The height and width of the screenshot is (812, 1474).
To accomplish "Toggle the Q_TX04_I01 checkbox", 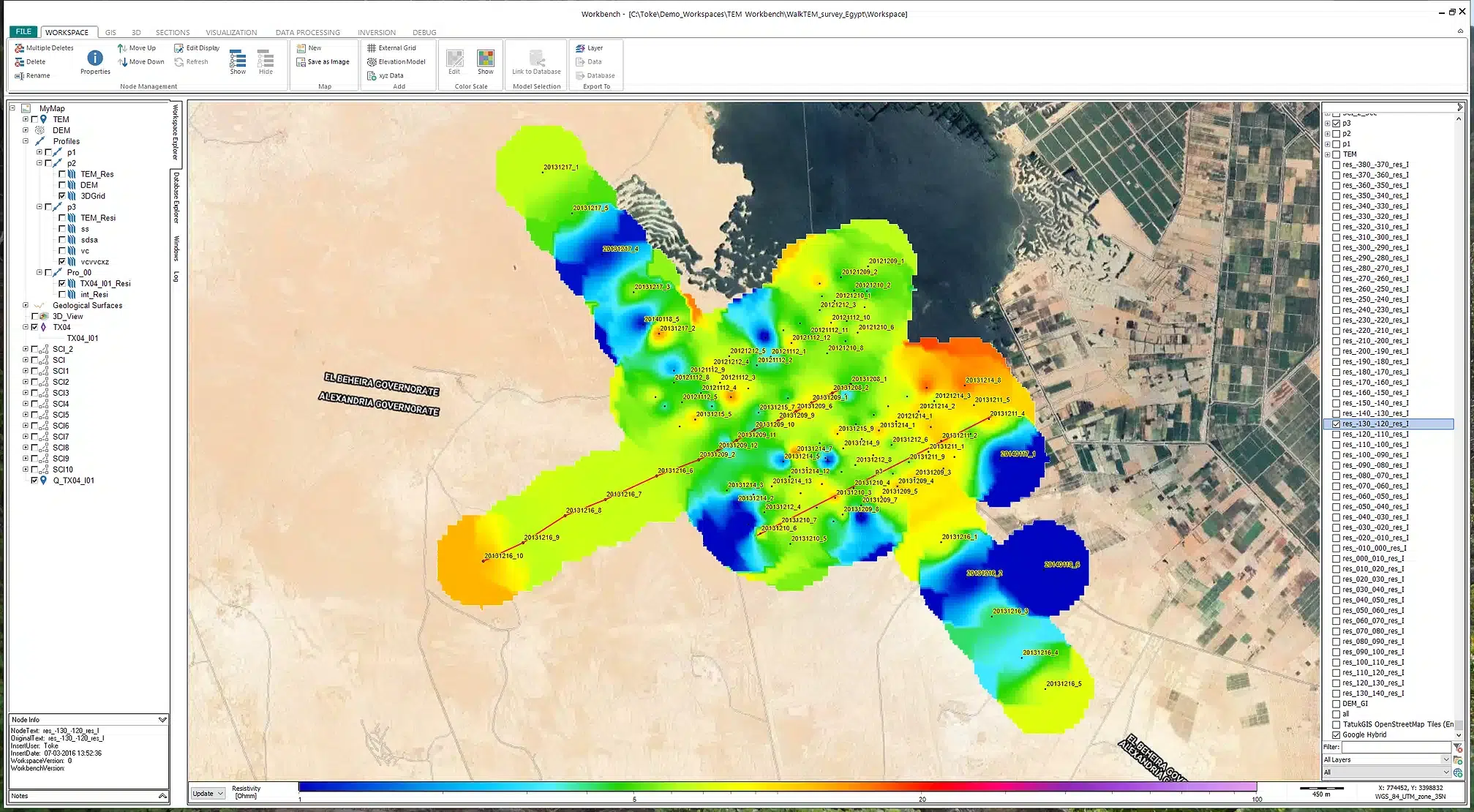I will tap(34, 481).
